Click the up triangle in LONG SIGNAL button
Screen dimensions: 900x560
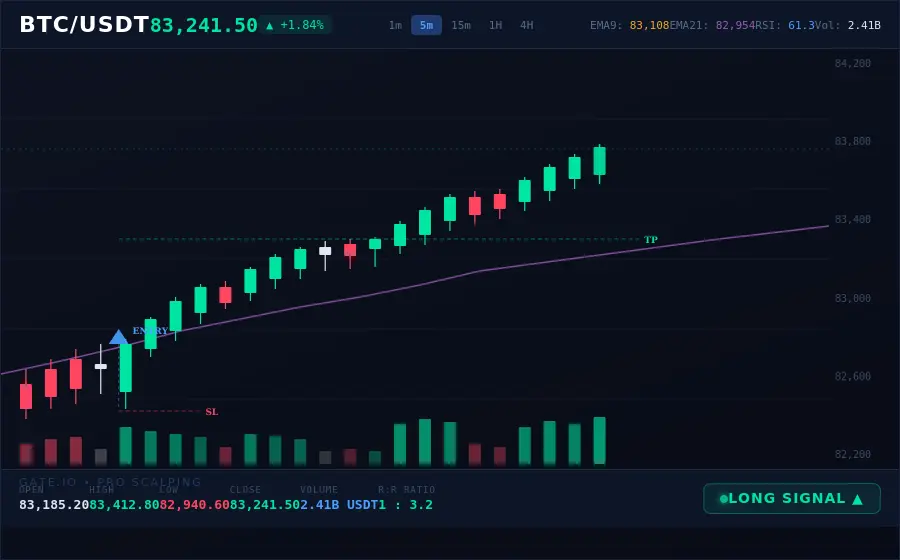coord(858,499)
